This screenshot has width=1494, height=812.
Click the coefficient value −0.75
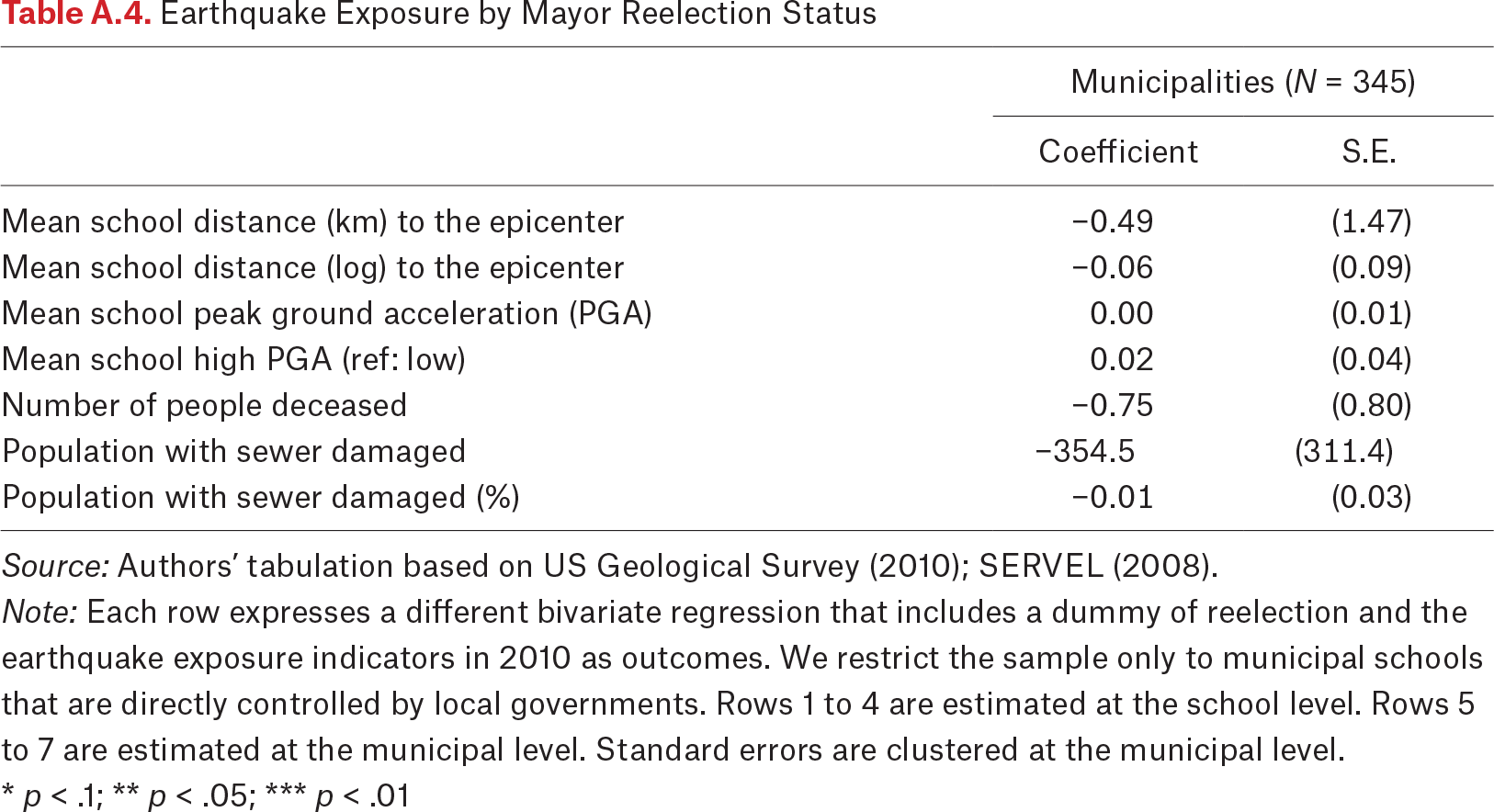[x=1112, y=405]
